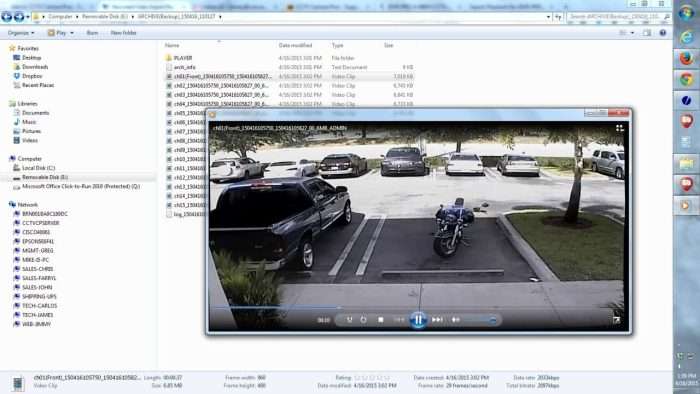The height and width of the screenshot is (394, 700).
Task: Open the Organize menu
Action: 21,33
